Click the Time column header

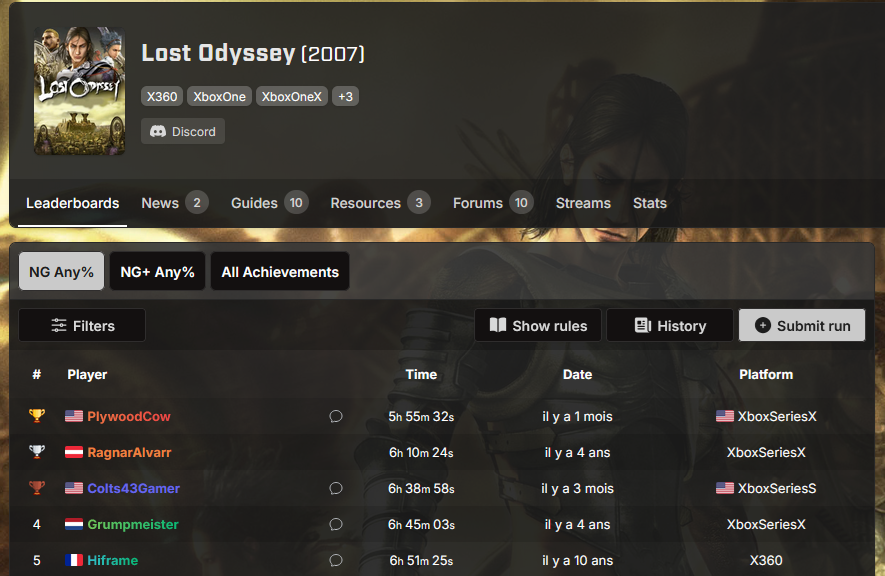pyautogui.click(x=421, y=375)
